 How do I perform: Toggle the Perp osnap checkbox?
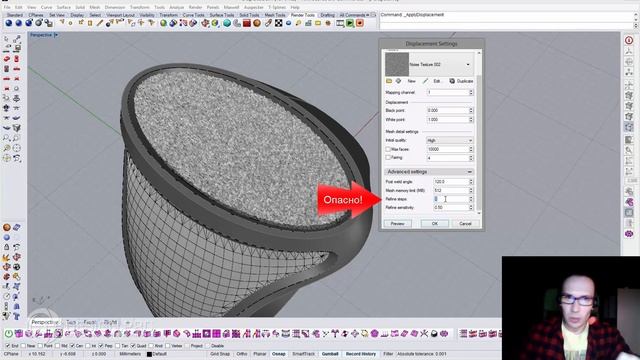click(101, 346)
